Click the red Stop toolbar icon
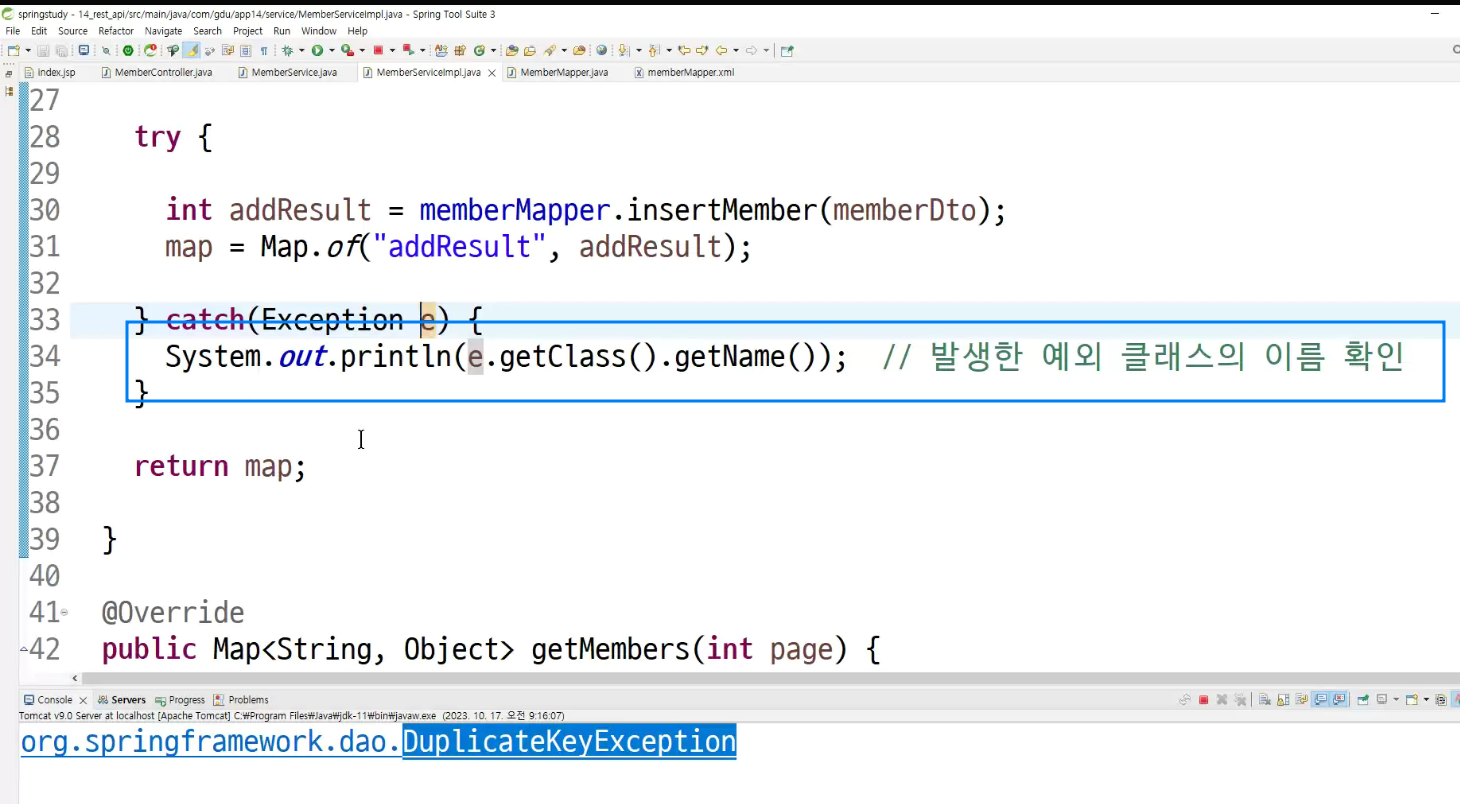Viewport: 1460px width, 804px height. pyautogui.click(x=378, y=50)
